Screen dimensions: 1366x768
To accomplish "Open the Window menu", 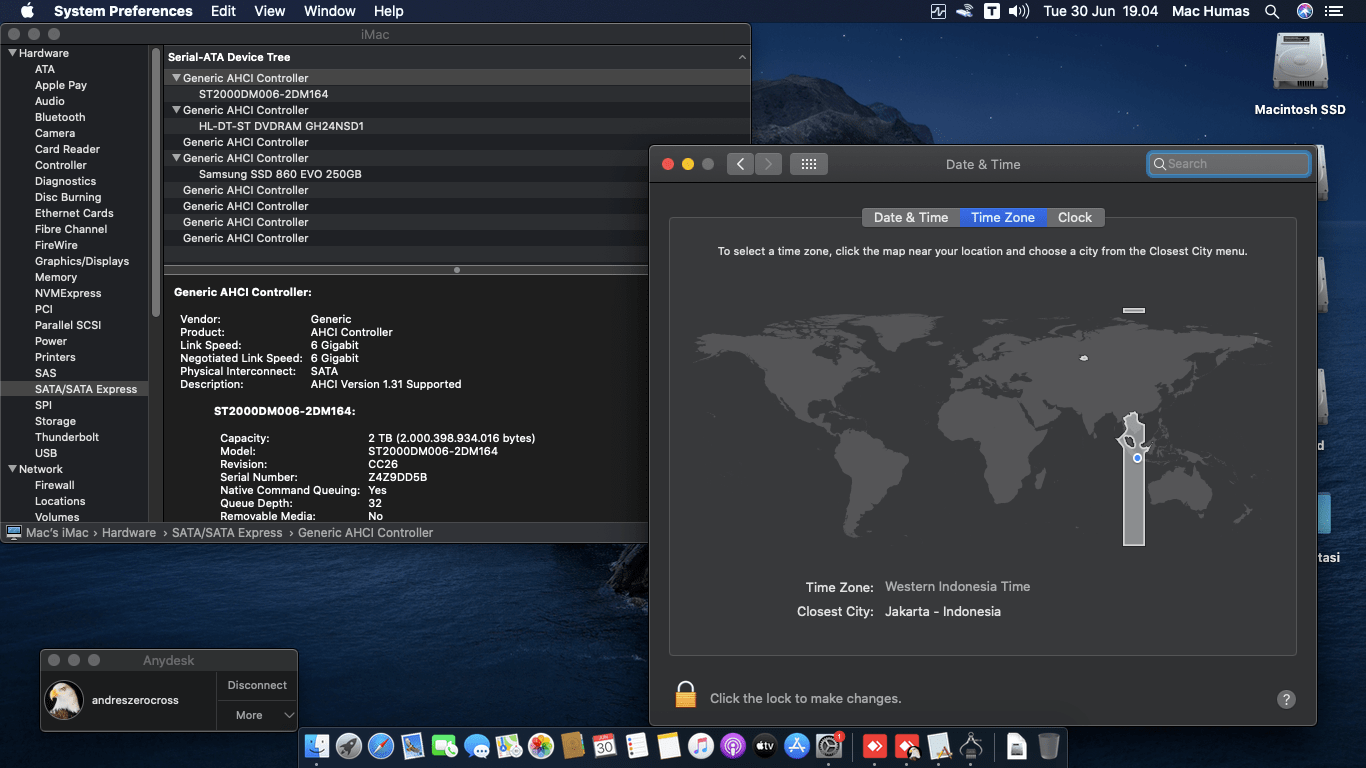I will pyautogui.click(x=330, y=11).
